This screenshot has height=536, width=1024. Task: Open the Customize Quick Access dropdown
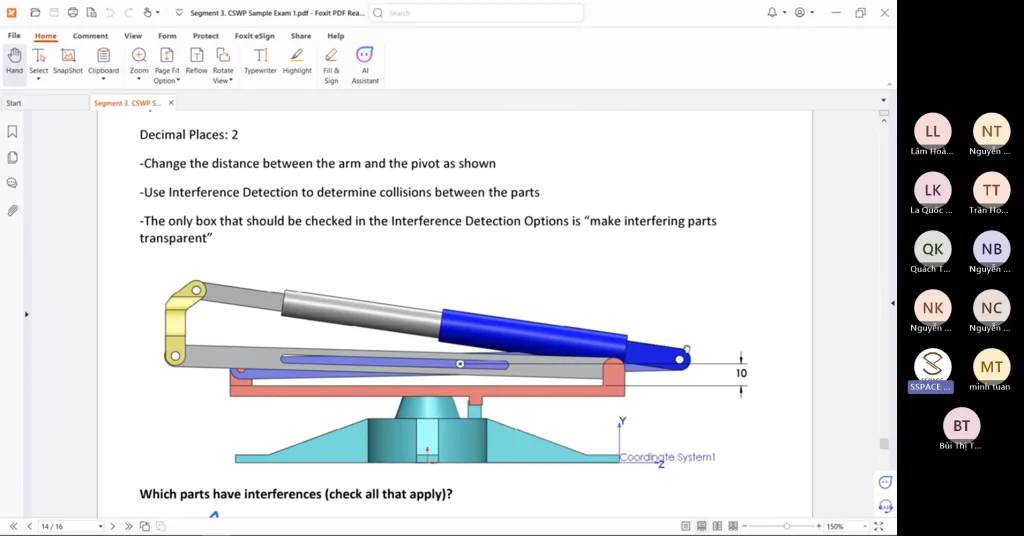(179, 12)
